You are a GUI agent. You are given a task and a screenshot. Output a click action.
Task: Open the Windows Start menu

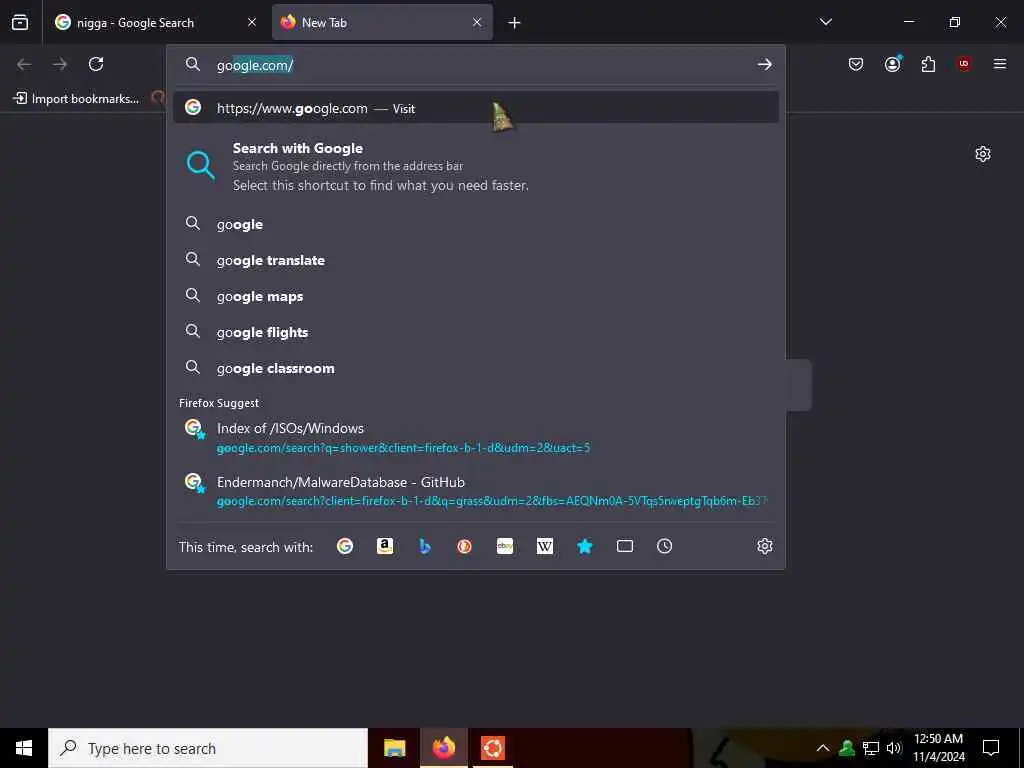click(24, 748)
